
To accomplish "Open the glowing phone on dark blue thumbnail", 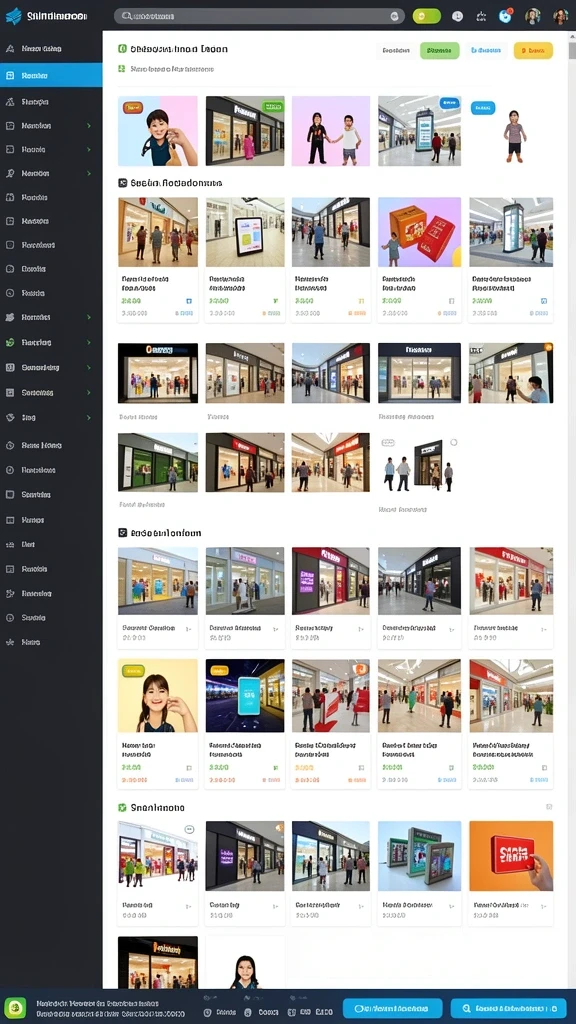I will tap(245, 696).
